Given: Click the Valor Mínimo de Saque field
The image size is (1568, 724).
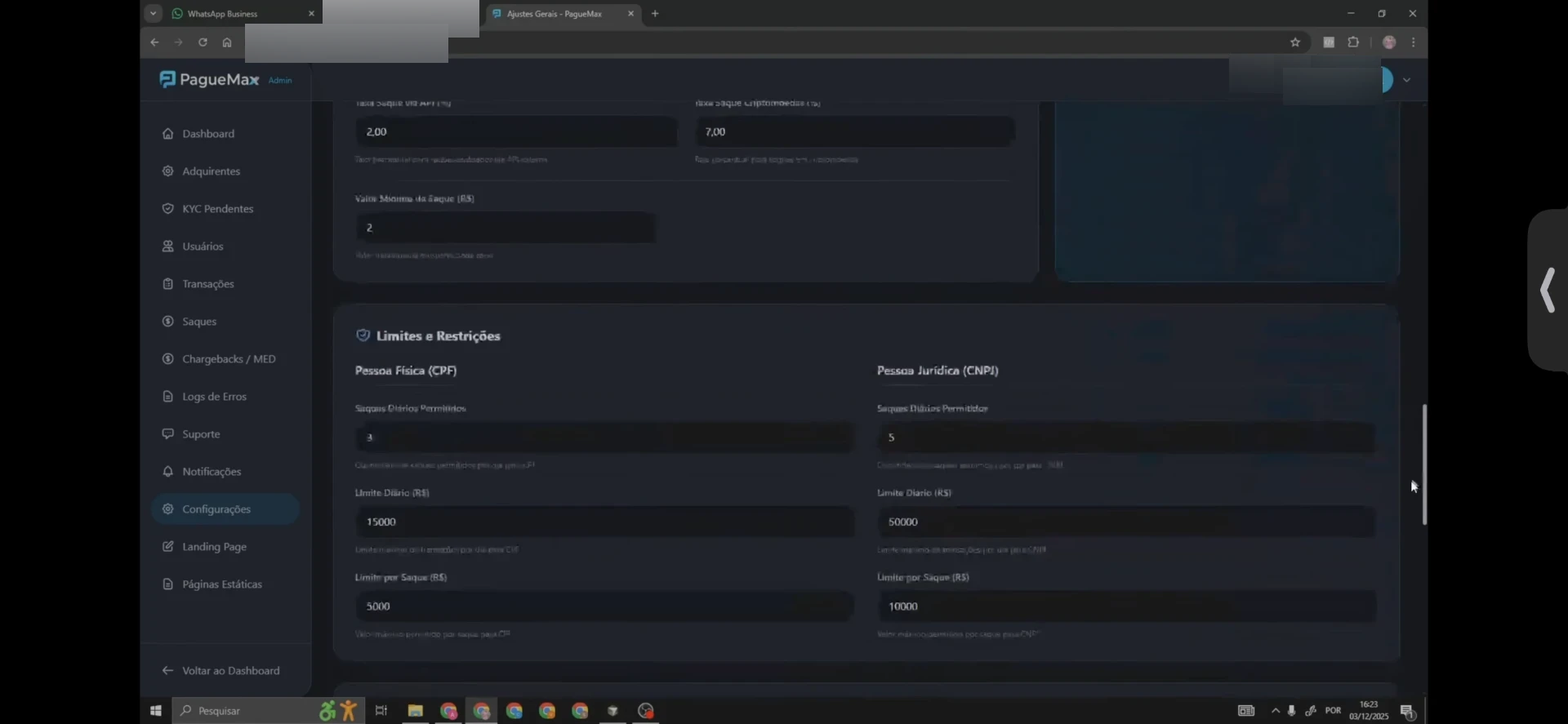Looking at the screenshot, I should [x=506, y=228].
